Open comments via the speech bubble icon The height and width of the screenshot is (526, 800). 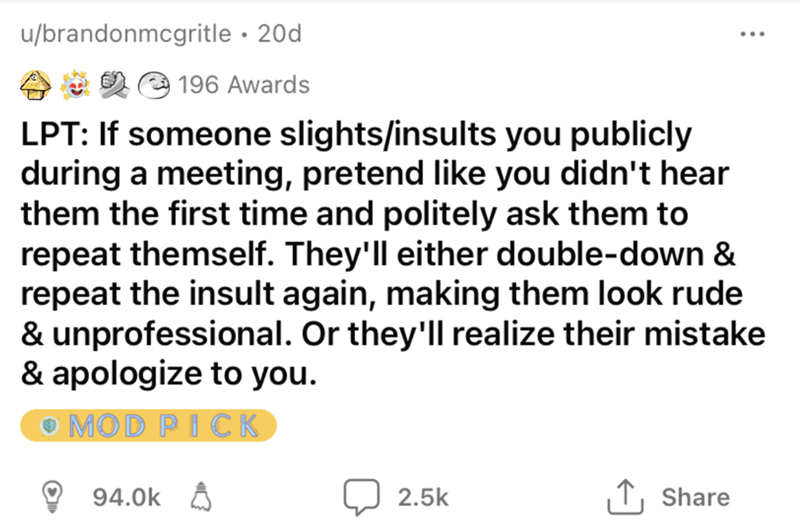pos(357,496)
